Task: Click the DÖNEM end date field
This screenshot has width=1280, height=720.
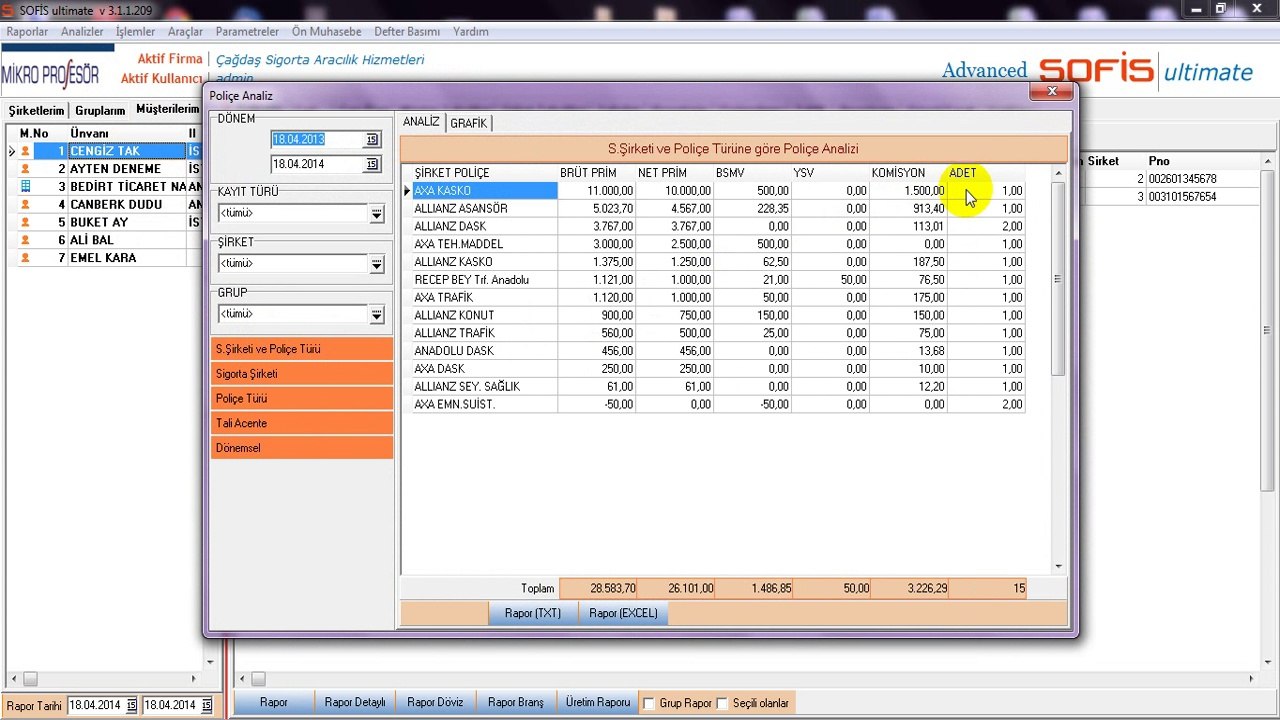Action: point(318,164)
